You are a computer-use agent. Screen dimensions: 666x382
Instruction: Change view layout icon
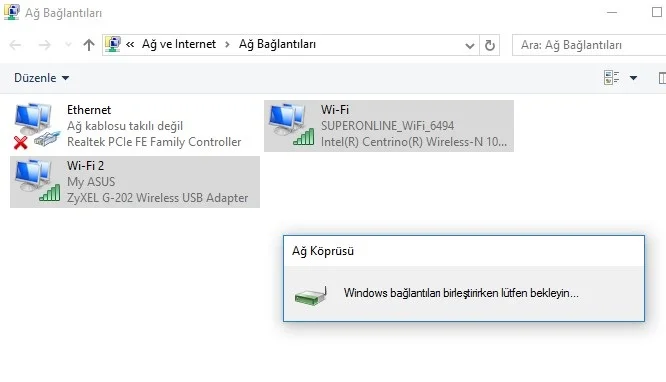(612, 78)
